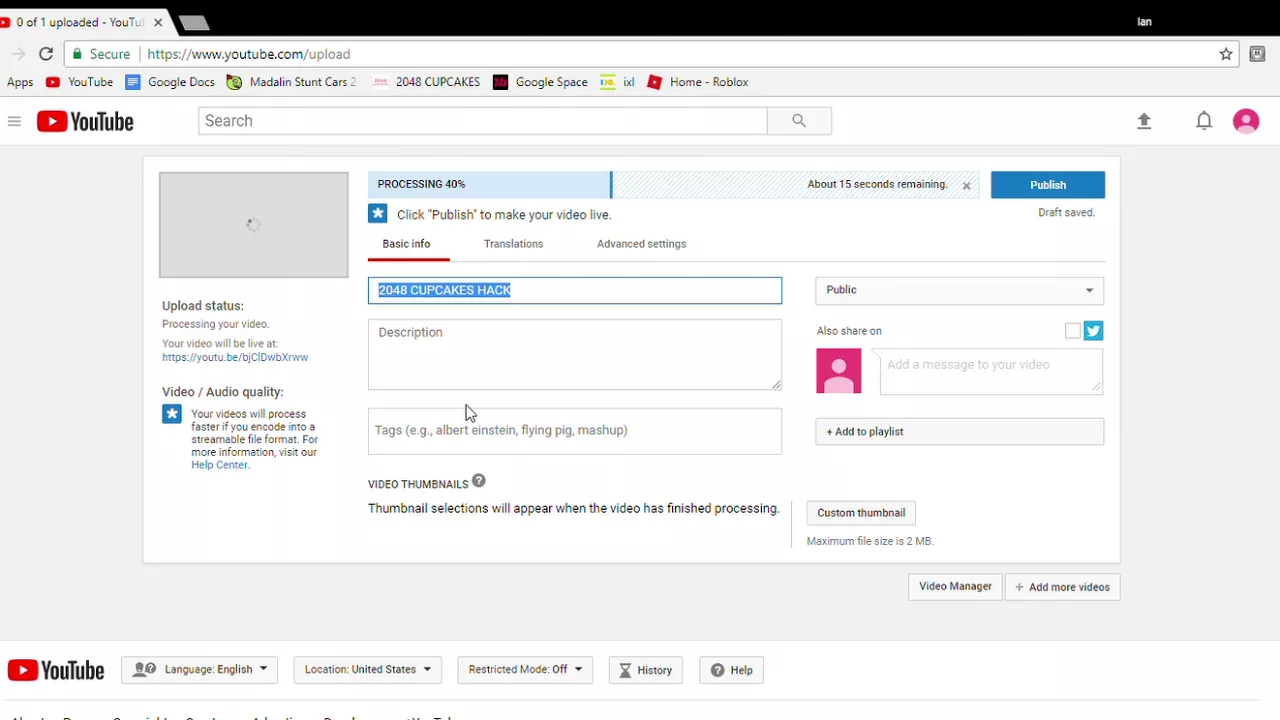Open the Language: English dropdown
This screenshot has height=720, width=1280.
[x=200, y=670]
